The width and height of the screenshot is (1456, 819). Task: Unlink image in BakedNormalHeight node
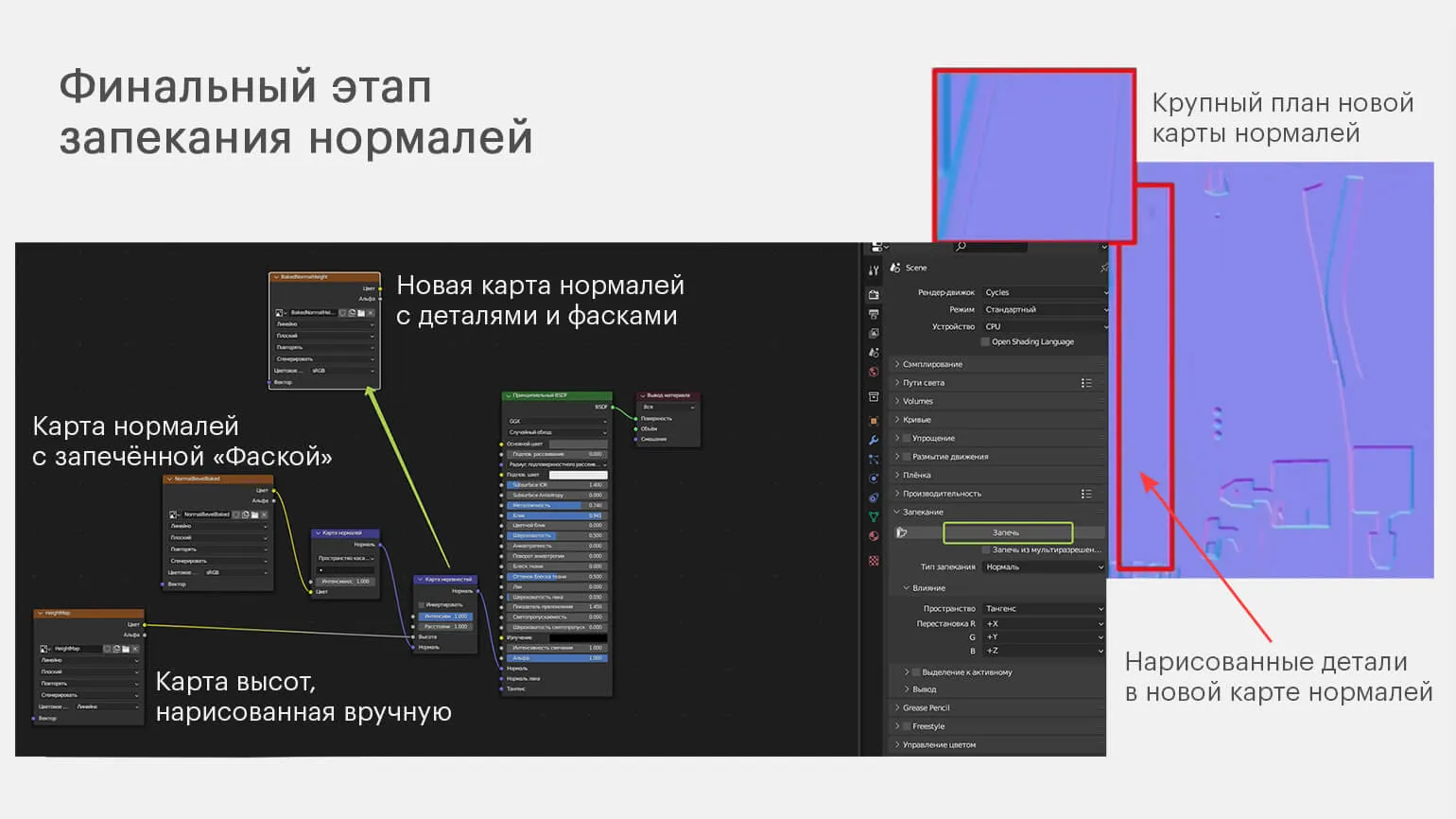pos(371,312)
